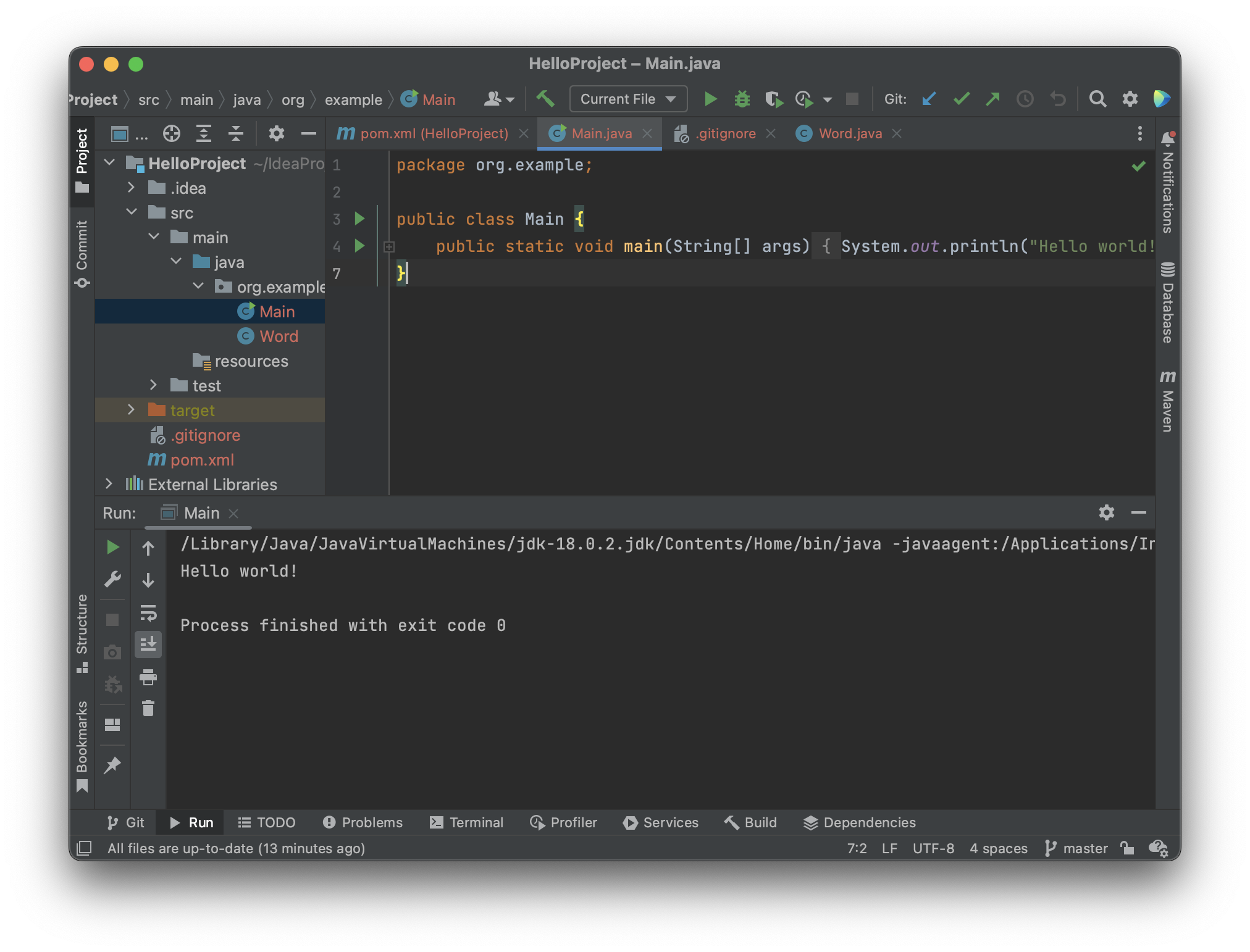Toggle scroll to end in console

(148, 645)
